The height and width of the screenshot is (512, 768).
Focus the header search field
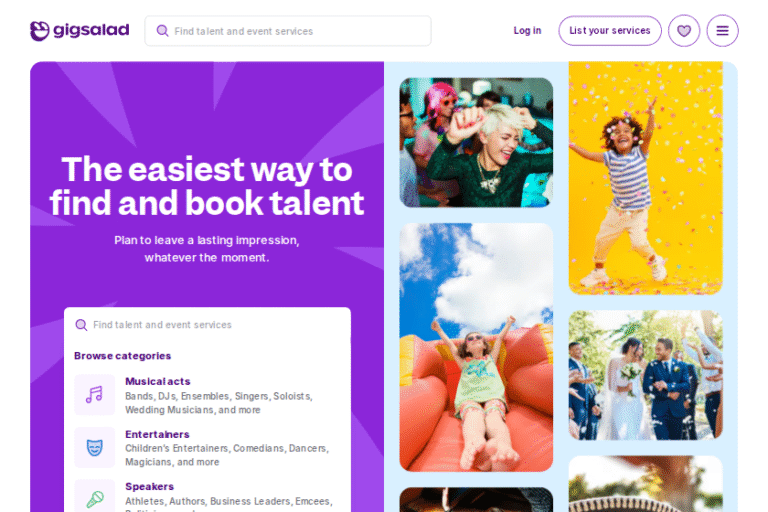[288, 31]
